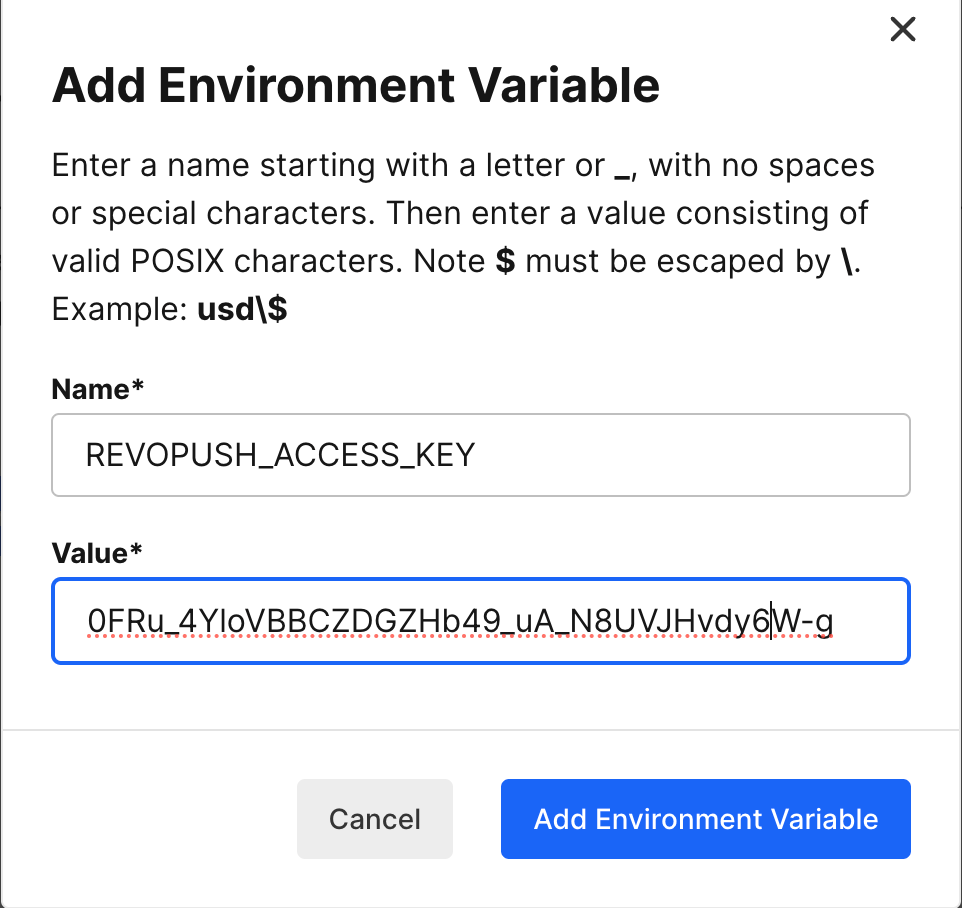Image resolution: width=962 pixels, height=908 pixels.
Task: Click the Cancel button
Action: (375, 819)
